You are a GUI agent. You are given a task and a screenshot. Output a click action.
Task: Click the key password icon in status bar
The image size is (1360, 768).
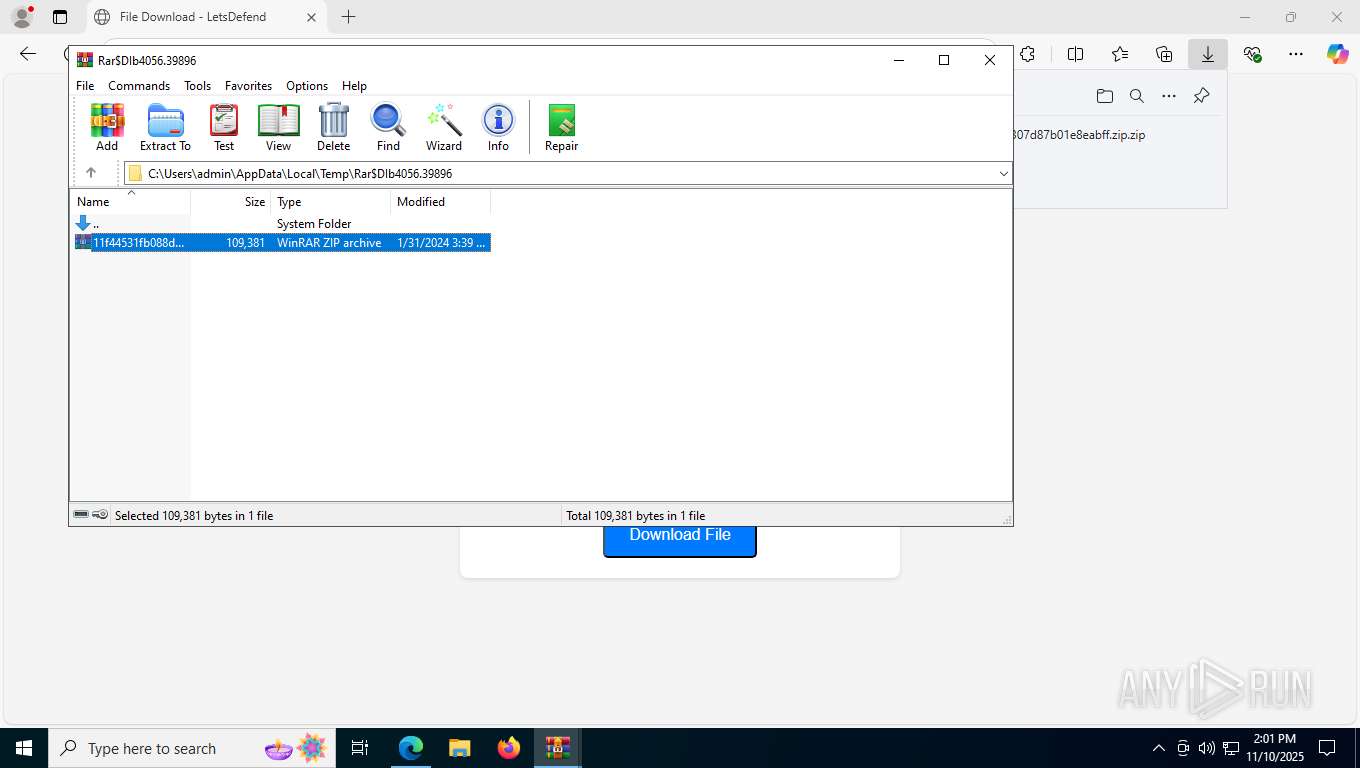100,515
